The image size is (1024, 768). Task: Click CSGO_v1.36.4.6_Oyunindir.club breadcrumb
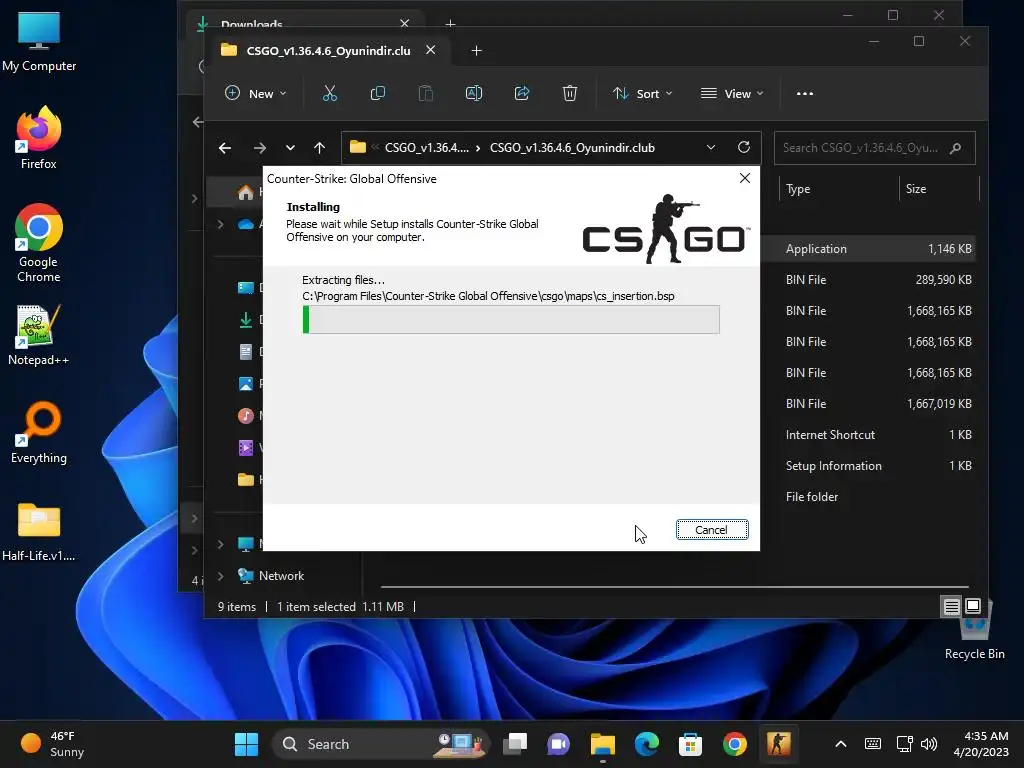572,148
